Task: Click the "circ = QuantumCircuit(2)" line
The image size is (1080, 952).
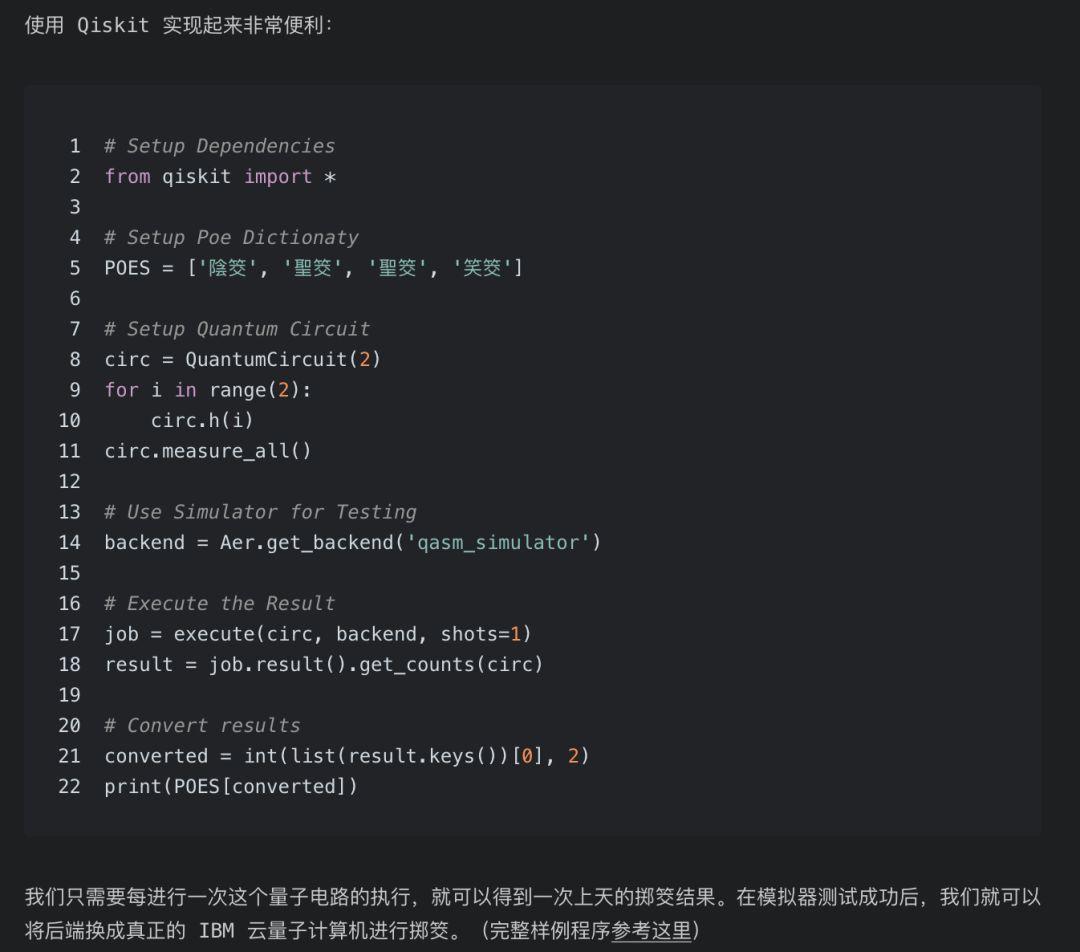Action: click(242, 359)
